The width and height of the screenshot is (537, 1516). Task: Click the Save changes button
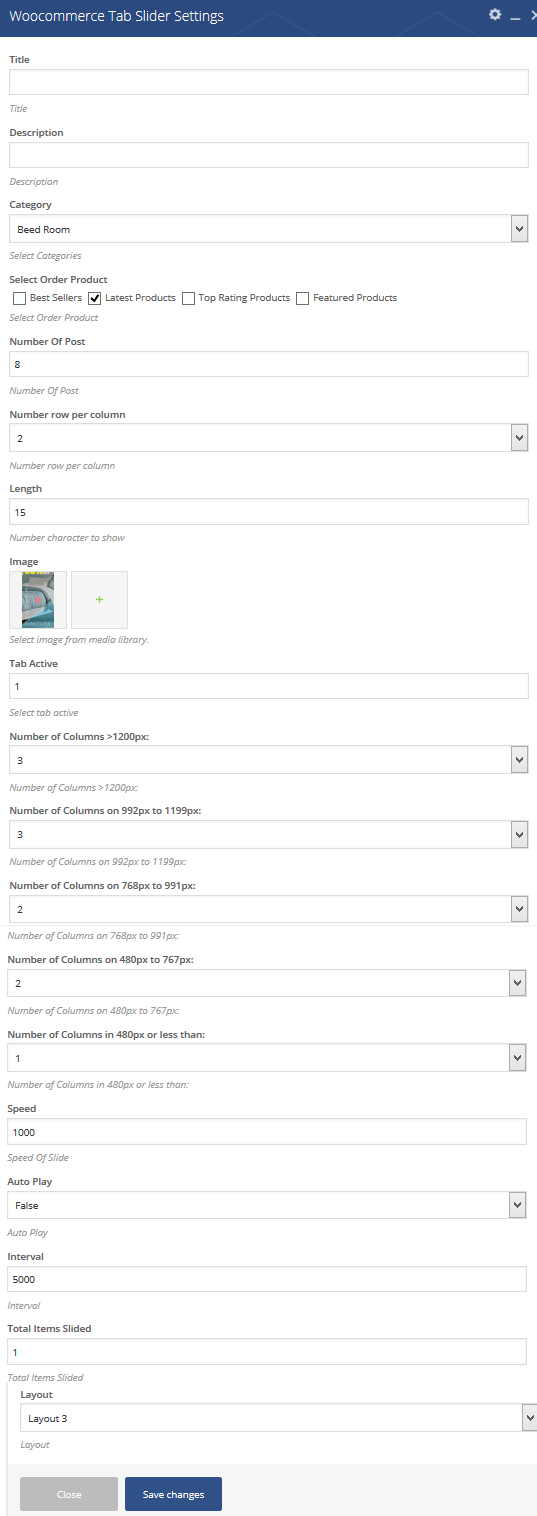pos(173,1494)
